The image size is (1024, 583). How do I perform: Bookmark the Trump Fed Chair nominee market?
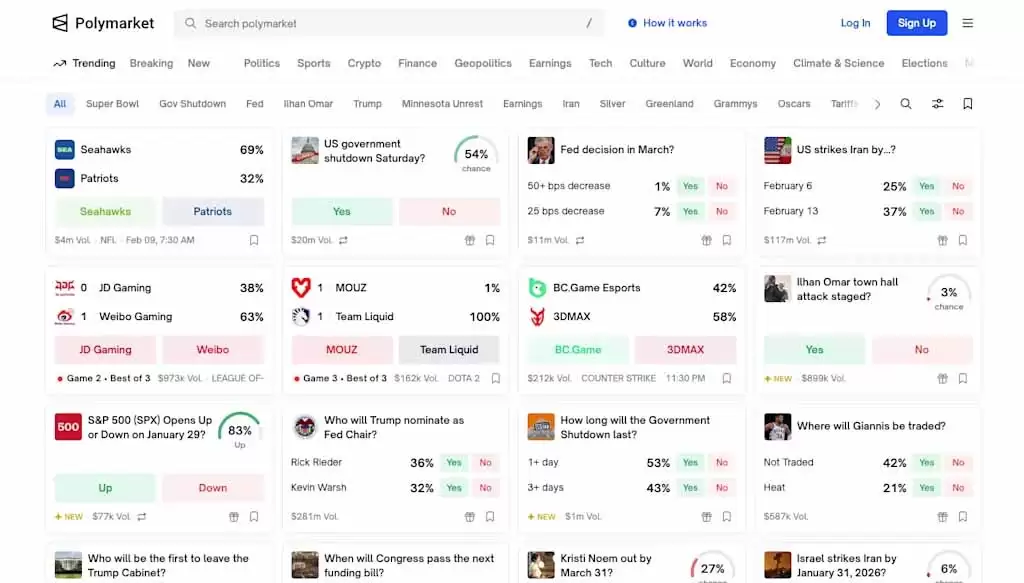[x=490, y=516]
